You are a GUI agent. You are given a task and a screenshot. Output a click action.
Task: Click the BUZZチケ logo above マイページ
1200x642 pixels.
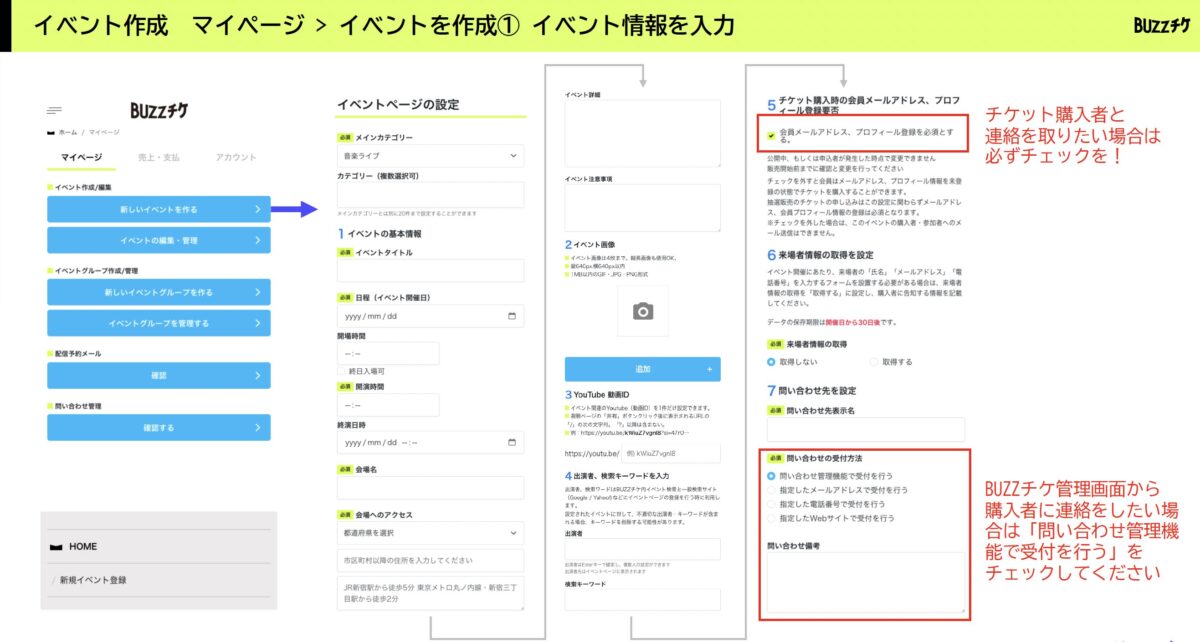[x=159, y=110]
